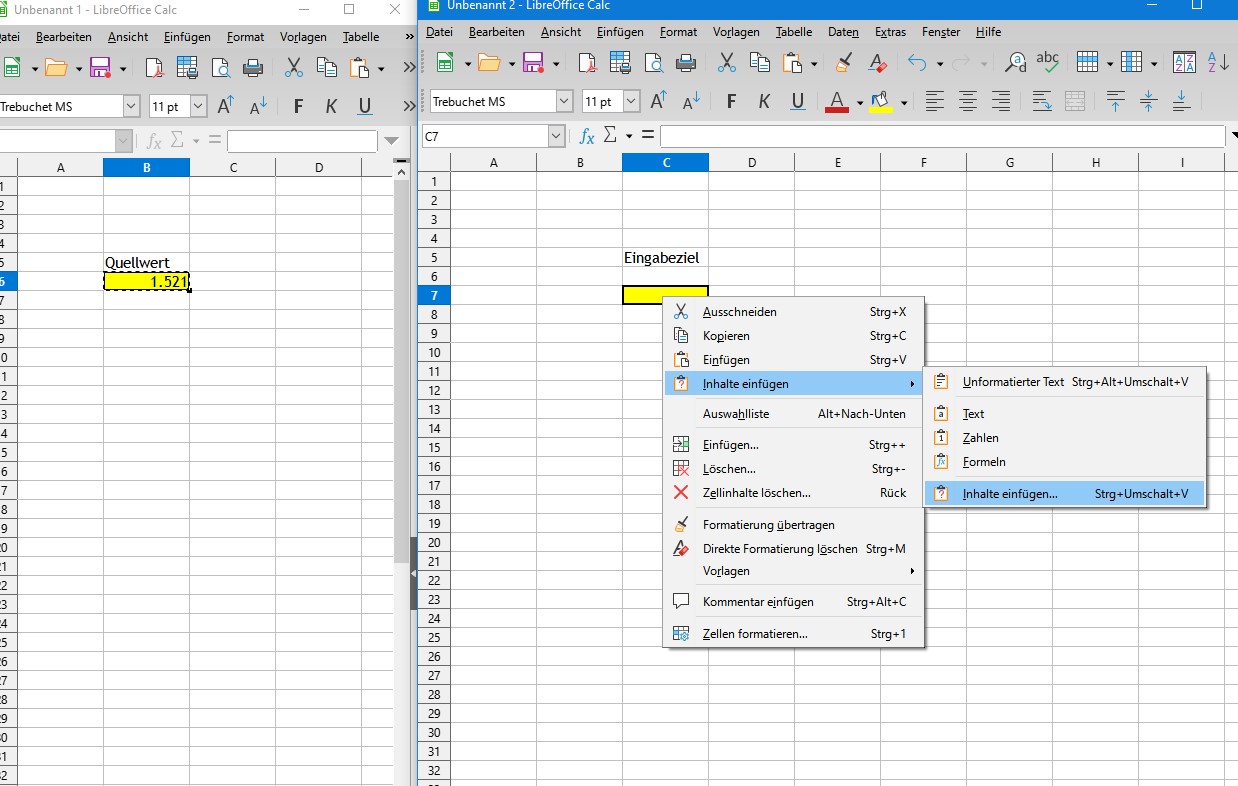The height and width of the screenshot is (786, 1238).
Task: Click the Undo arrow in the toolbar
Action: [x=917, y=63]
